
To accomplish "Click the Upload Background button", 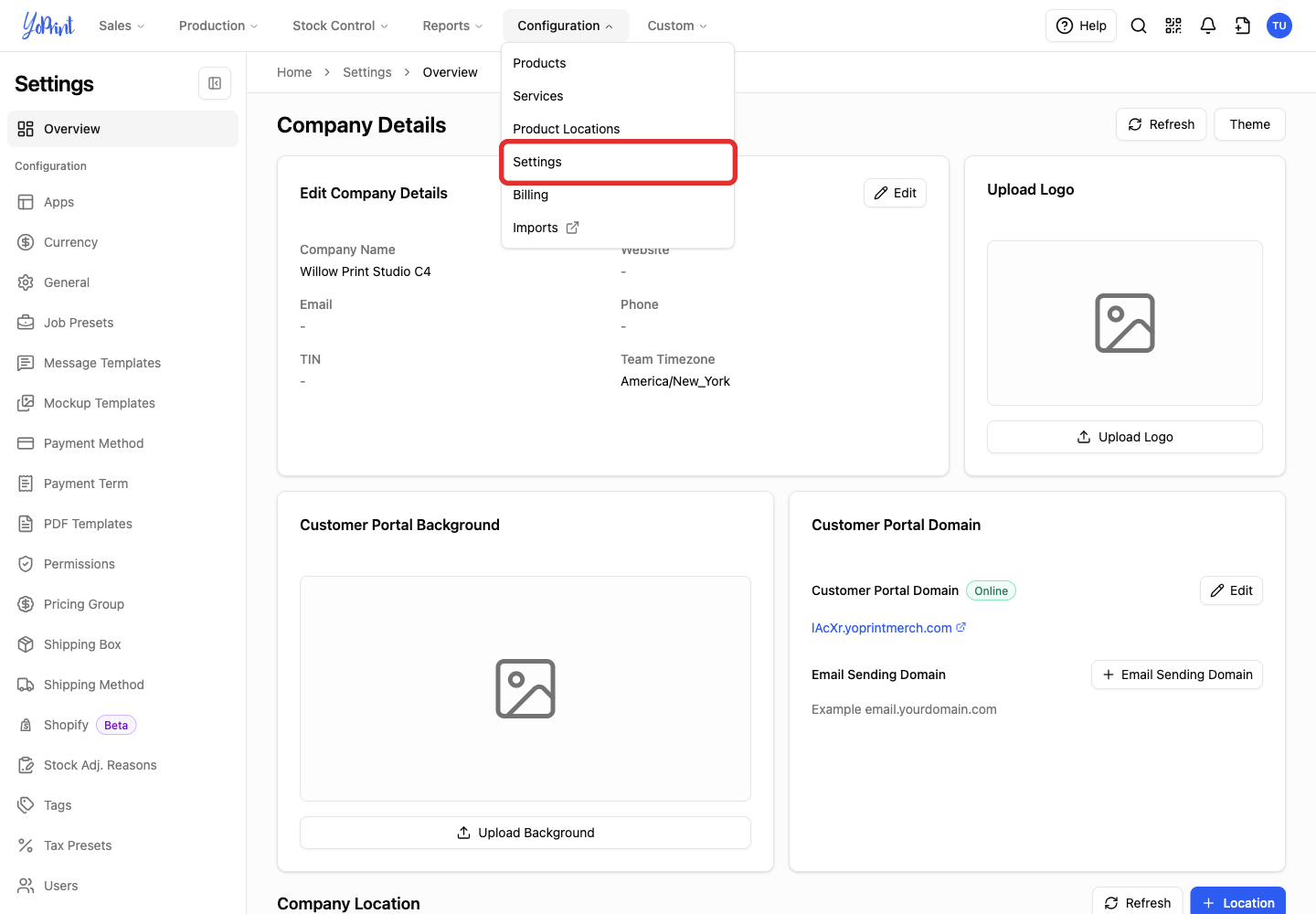I will point(525,833).
